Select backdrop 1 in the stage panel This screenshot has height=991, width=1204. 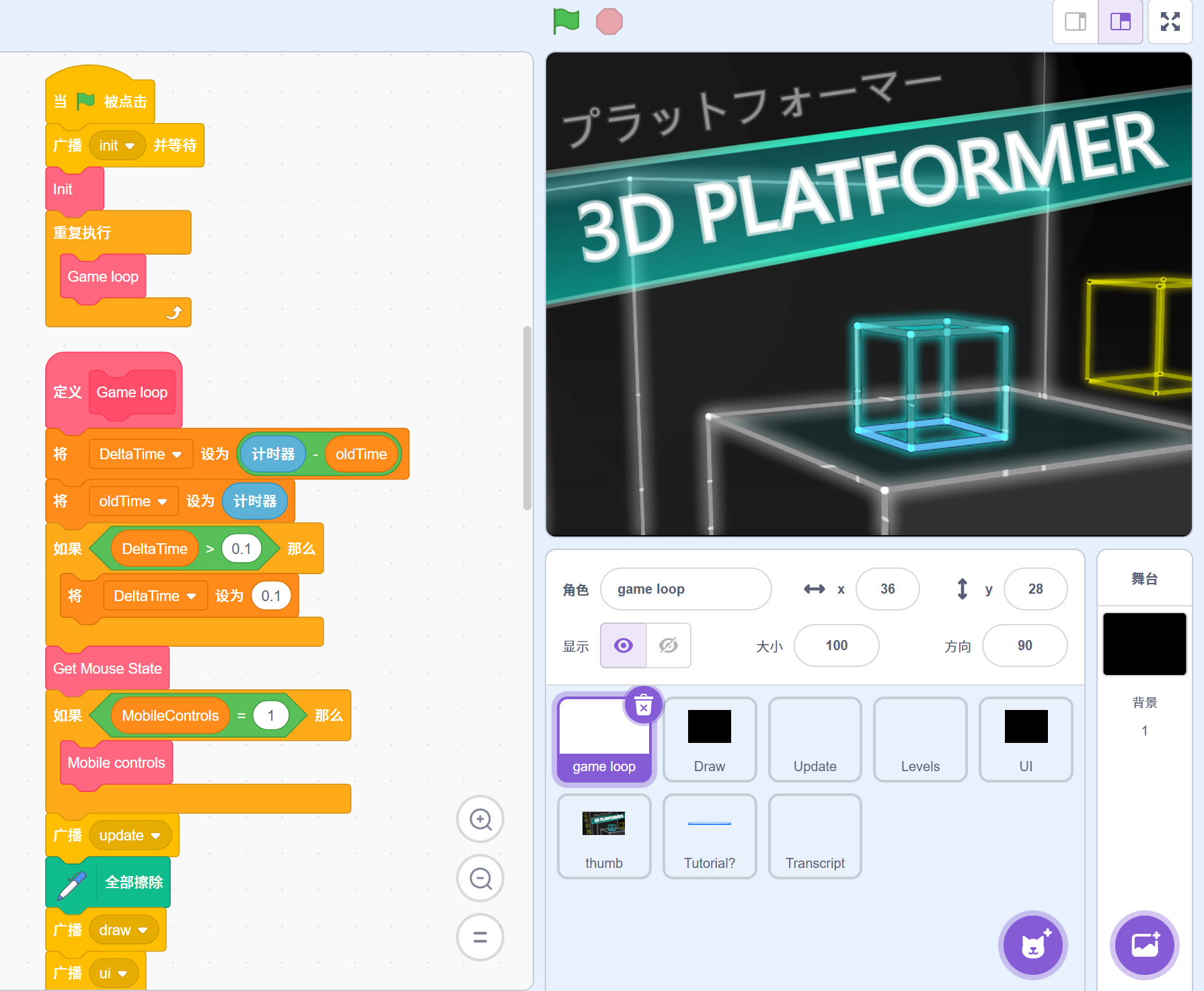tap(1144, 643)
